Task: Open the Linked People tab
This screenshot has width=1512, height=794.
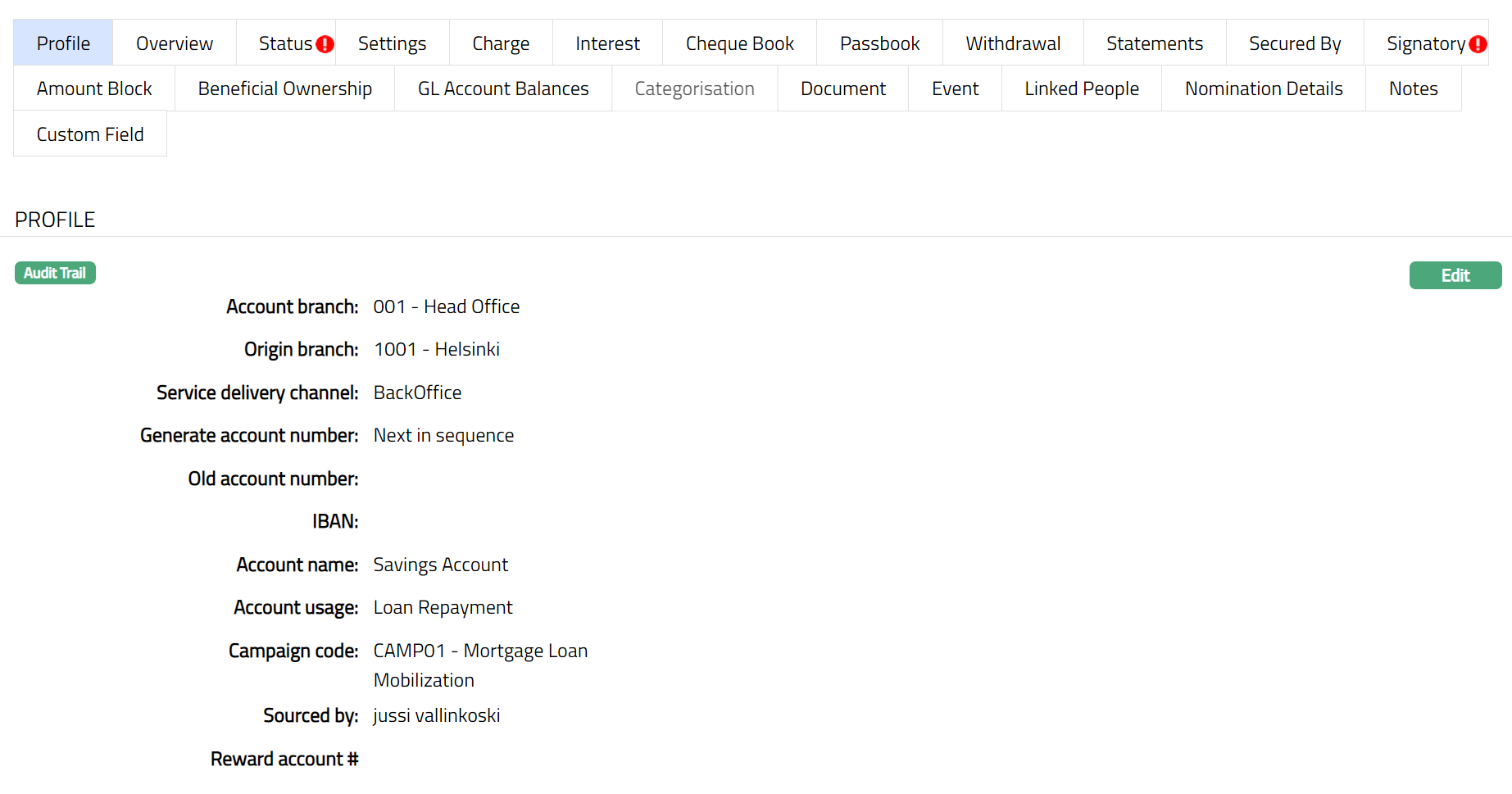Action: click(x=1081, y=88)
